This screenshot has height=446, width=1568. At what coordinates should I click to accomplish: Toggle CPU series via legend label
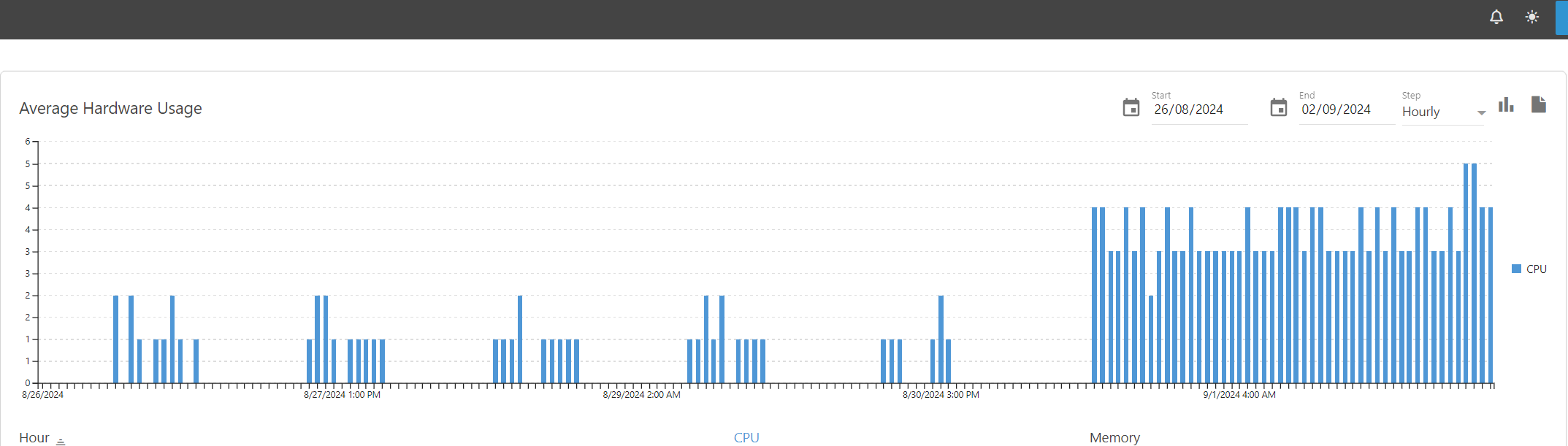coord(1537,269)
